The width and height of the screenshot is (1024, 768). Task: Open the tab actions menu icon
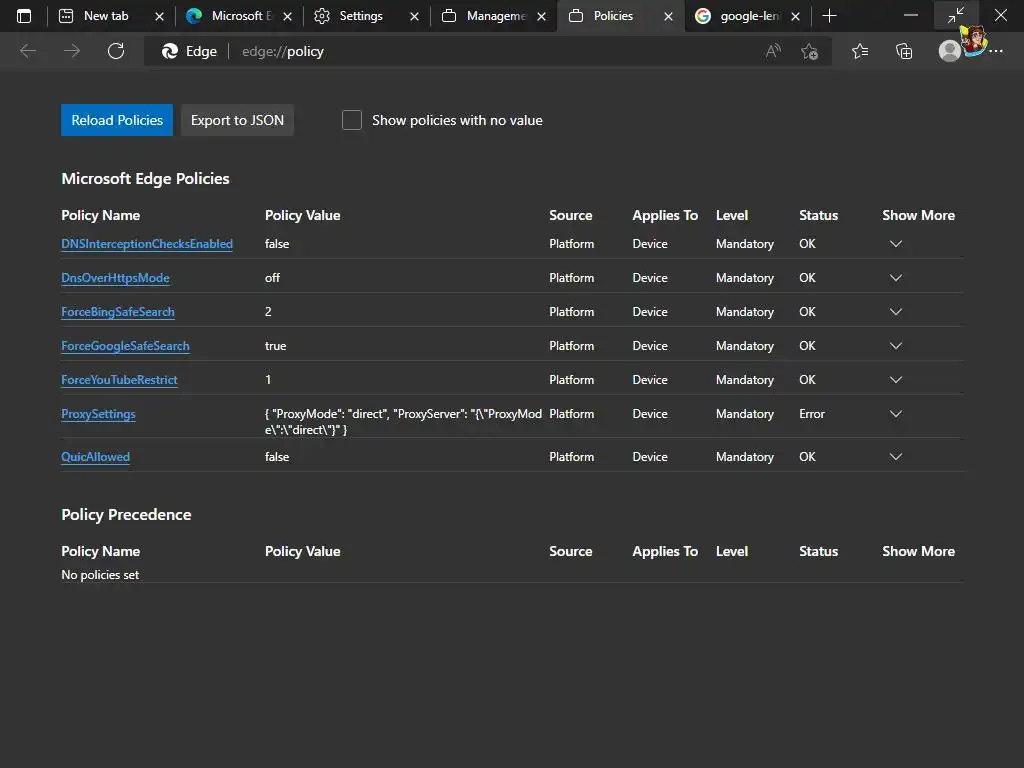point(24,16)
